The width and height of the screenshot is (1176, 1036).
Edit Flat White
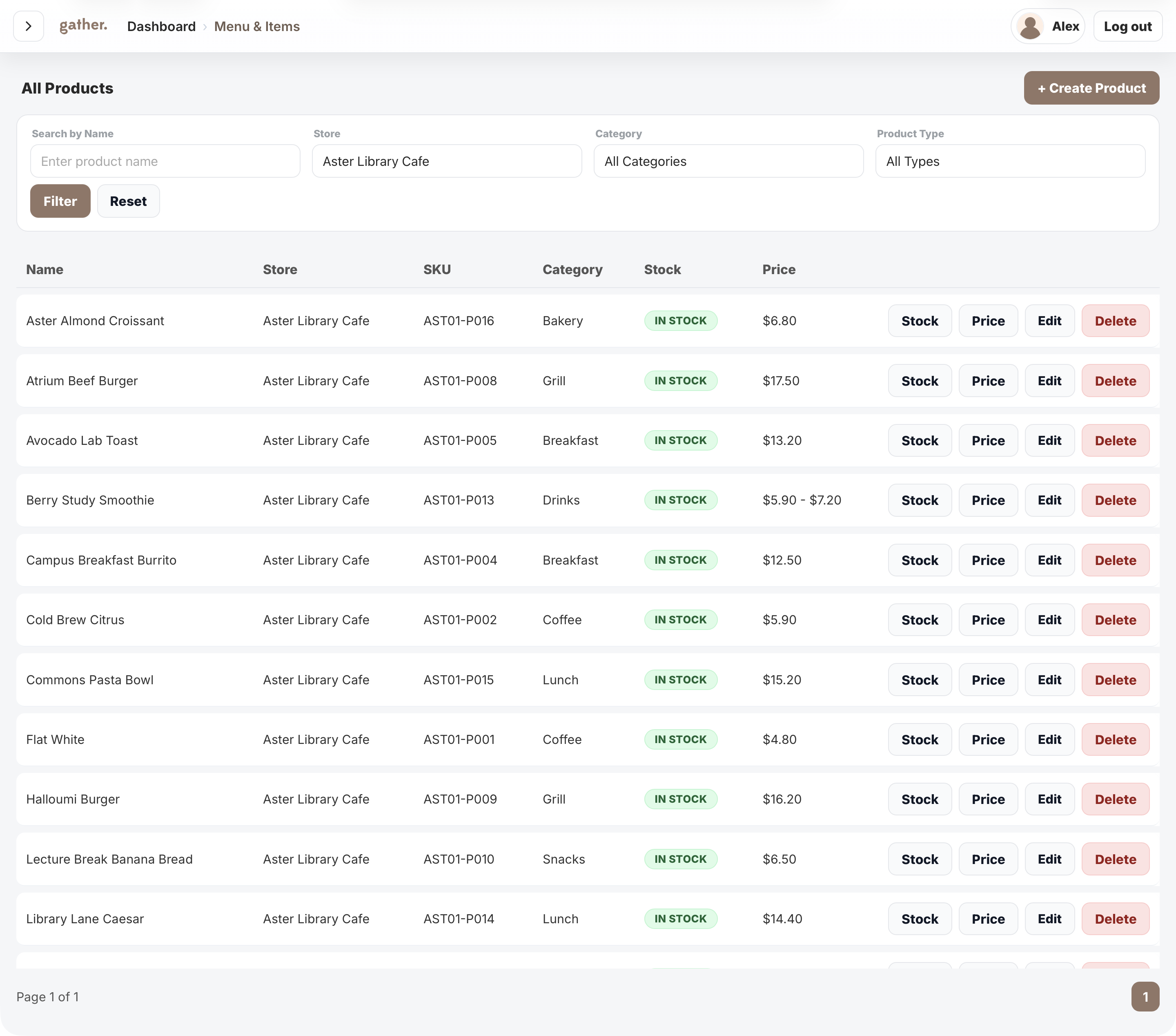[1049, 740]
